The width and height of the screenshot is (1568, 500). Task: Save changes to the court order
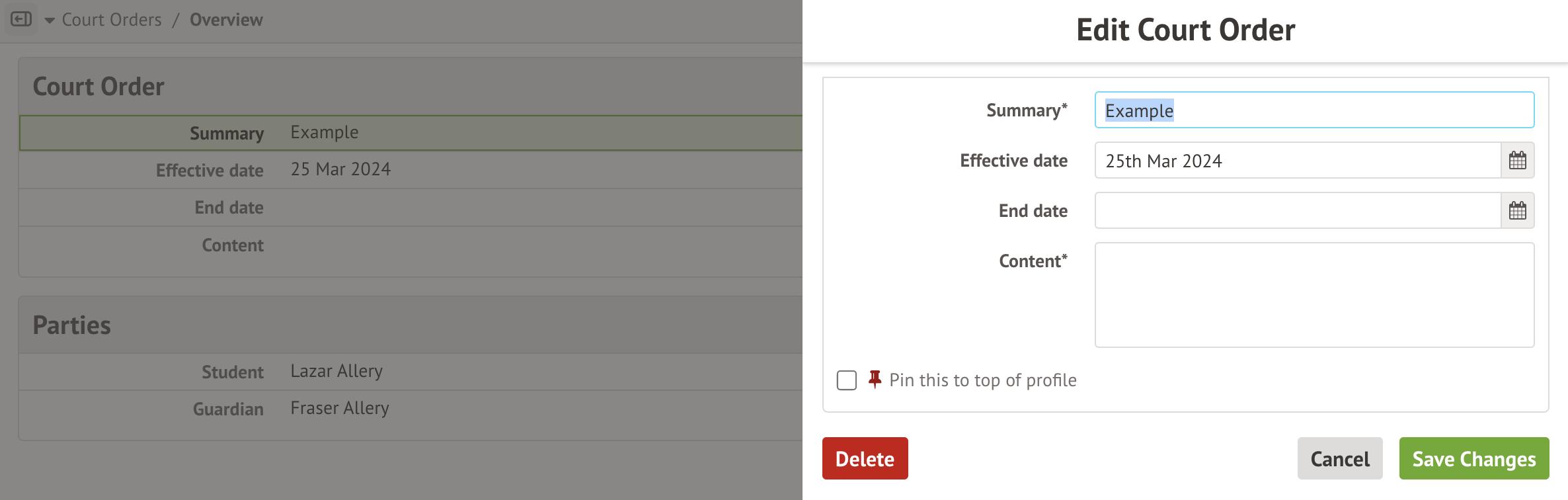[x=1474, y=458]
